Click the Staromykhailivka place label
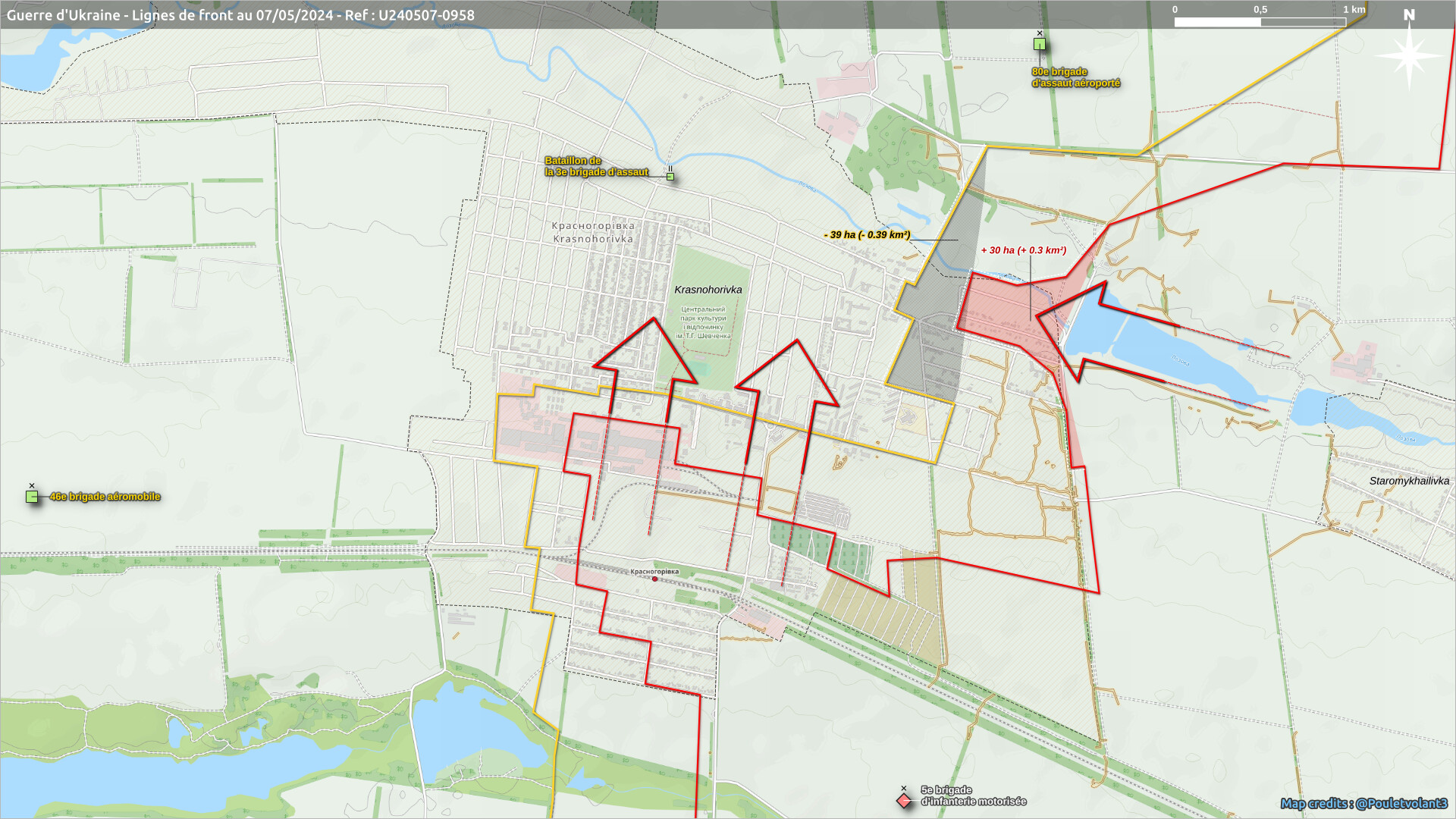This screenshot has width=1456, height=819. coord(1409,481)
